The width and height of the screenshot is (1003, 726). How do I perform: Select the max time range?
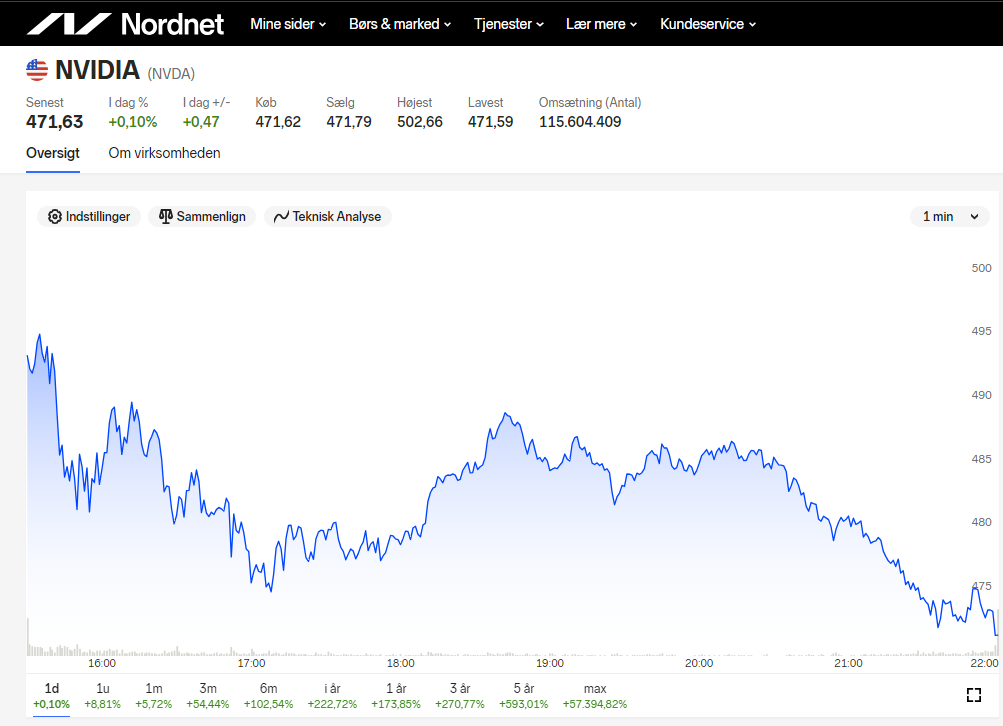click(x=595, y=696)
